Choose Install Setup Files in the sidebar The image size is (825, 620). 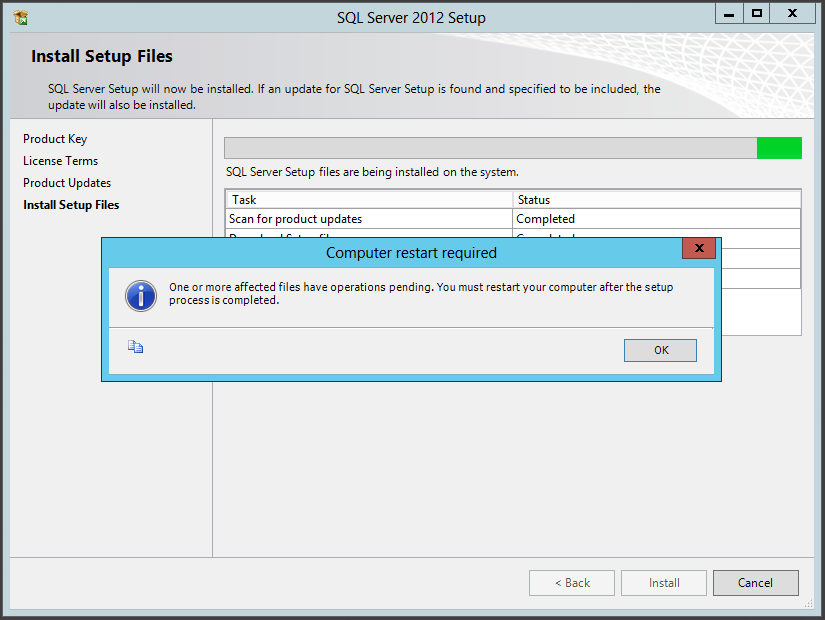coord(71,205)
